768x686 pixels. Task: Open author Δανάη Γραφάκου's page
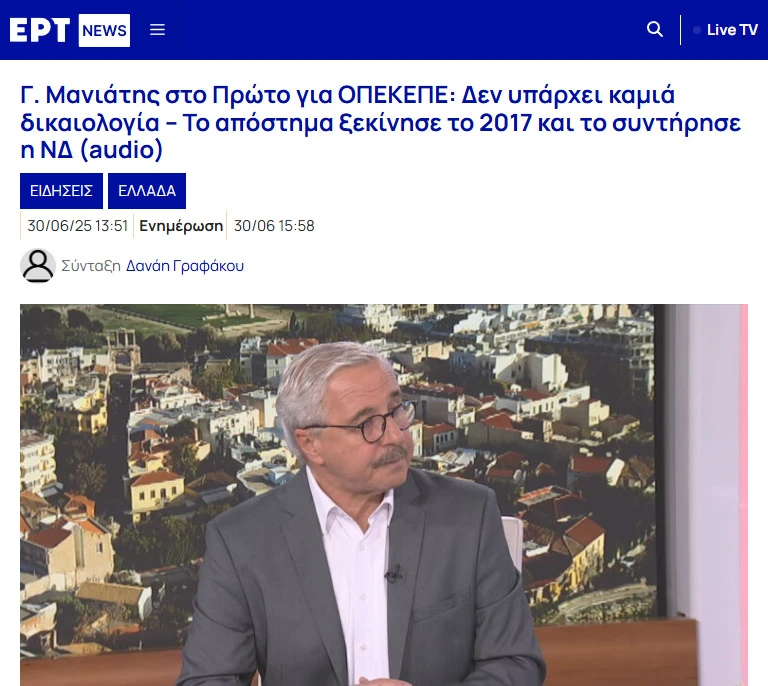click(185, 266)
